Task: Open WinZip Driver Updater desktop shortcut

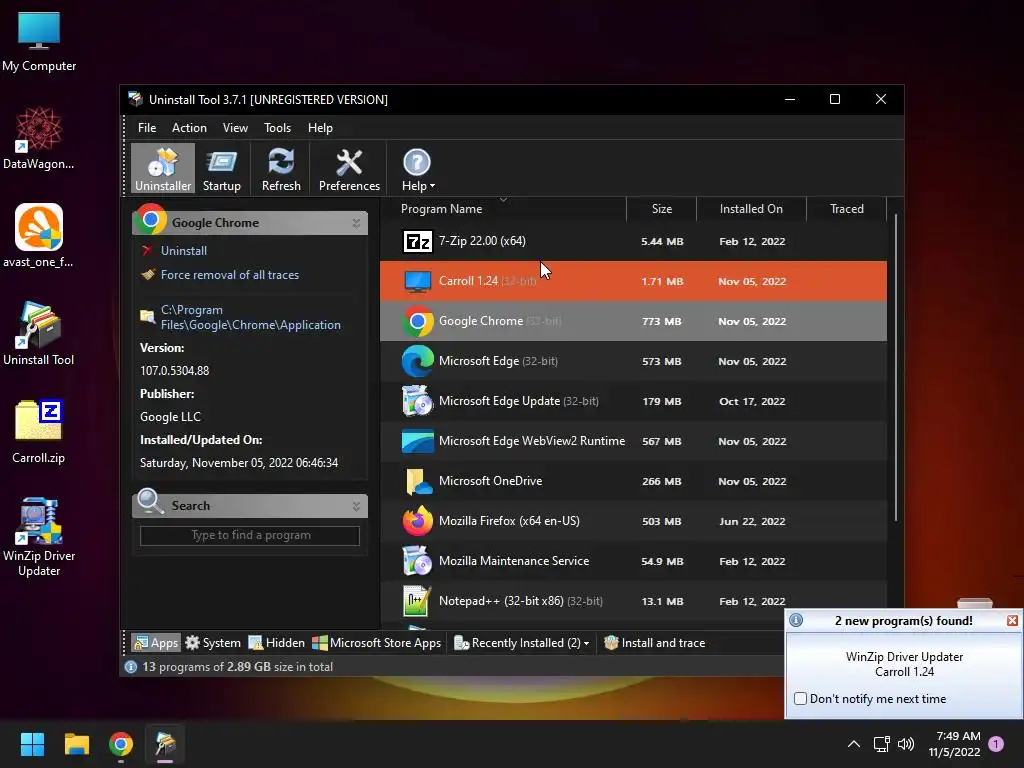Action: 39,537
